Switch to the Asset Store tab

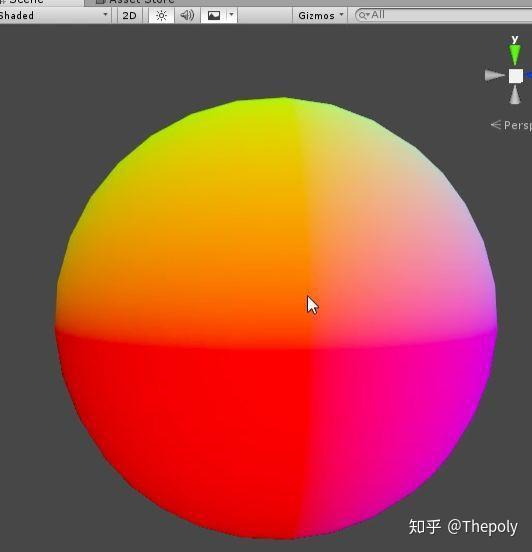click(x=136, y=2)
